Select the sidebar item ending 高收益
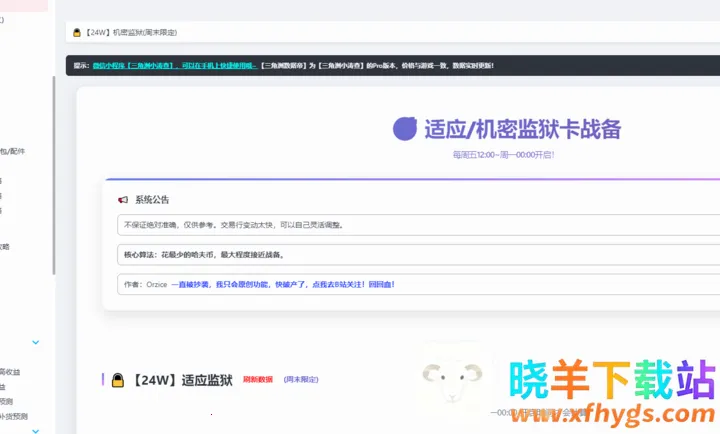The image size is (720, 434). tap(10, 372)
